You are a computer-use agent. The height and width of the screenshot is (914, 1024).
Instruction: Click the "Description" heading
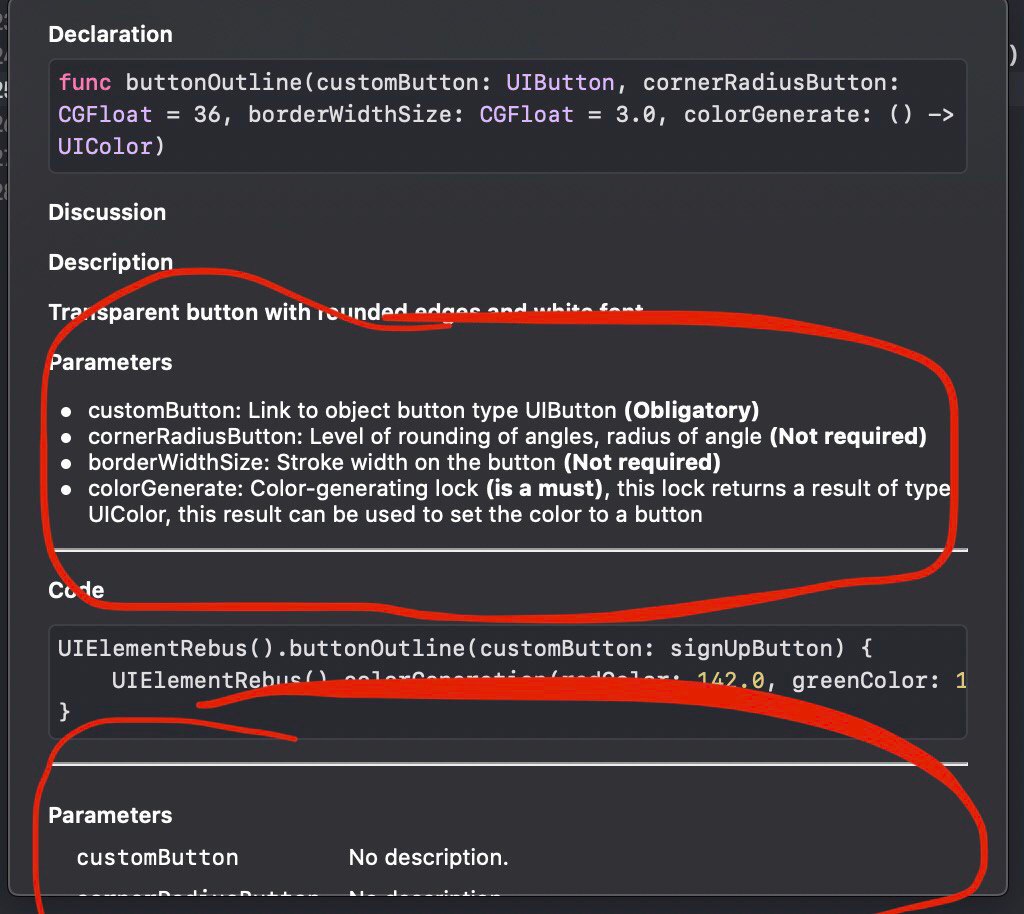point(110,262)
